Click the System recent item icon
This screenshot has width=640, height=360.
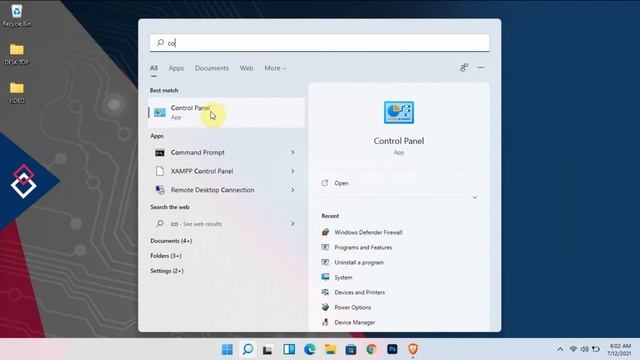(x=325, y=277)
